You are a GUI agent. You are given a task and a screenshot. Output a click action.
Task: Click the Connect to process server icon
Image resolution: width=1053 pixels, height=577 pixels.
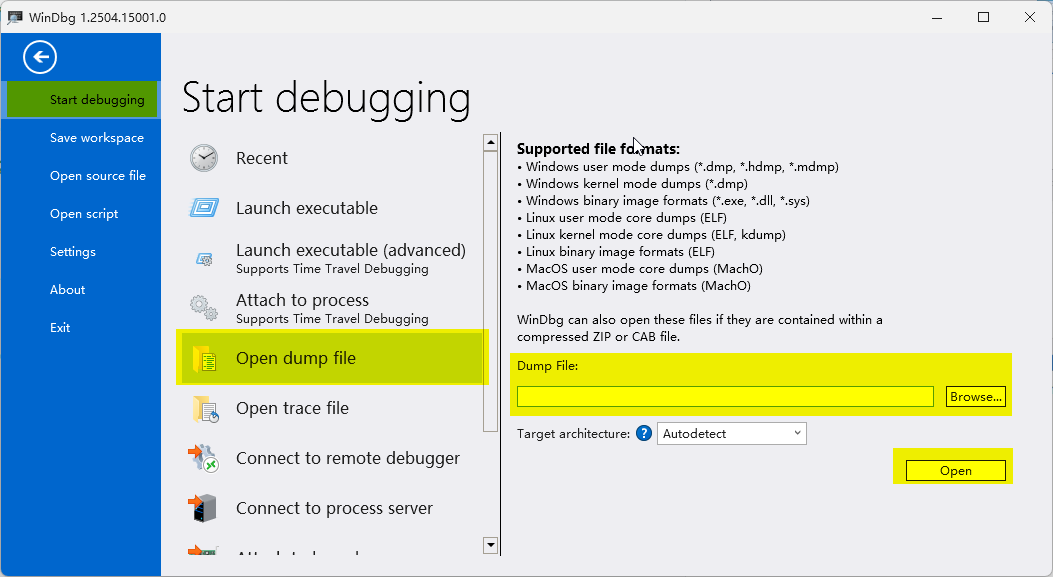(x=203, y=508)
